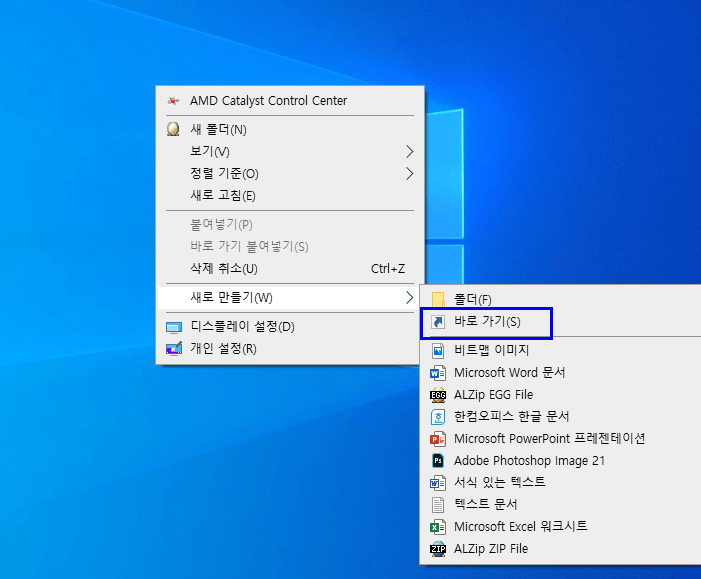Viewport: 701px width, 579px height.
Task: Open 디스플레이 설정(D) entry
Action: point(290,326)
